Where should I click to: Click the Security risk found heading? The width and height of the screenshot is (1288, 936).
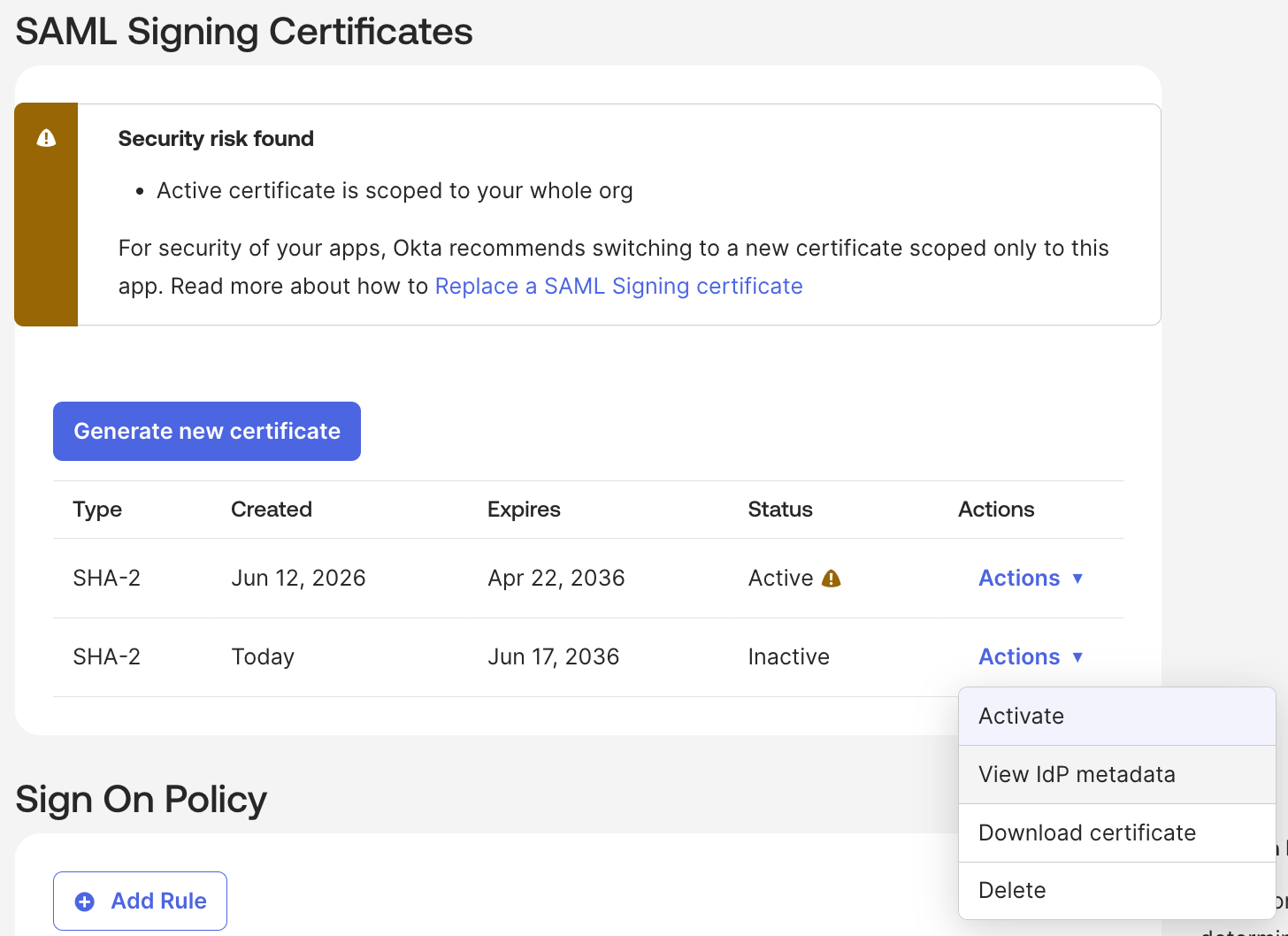[216, 139]
